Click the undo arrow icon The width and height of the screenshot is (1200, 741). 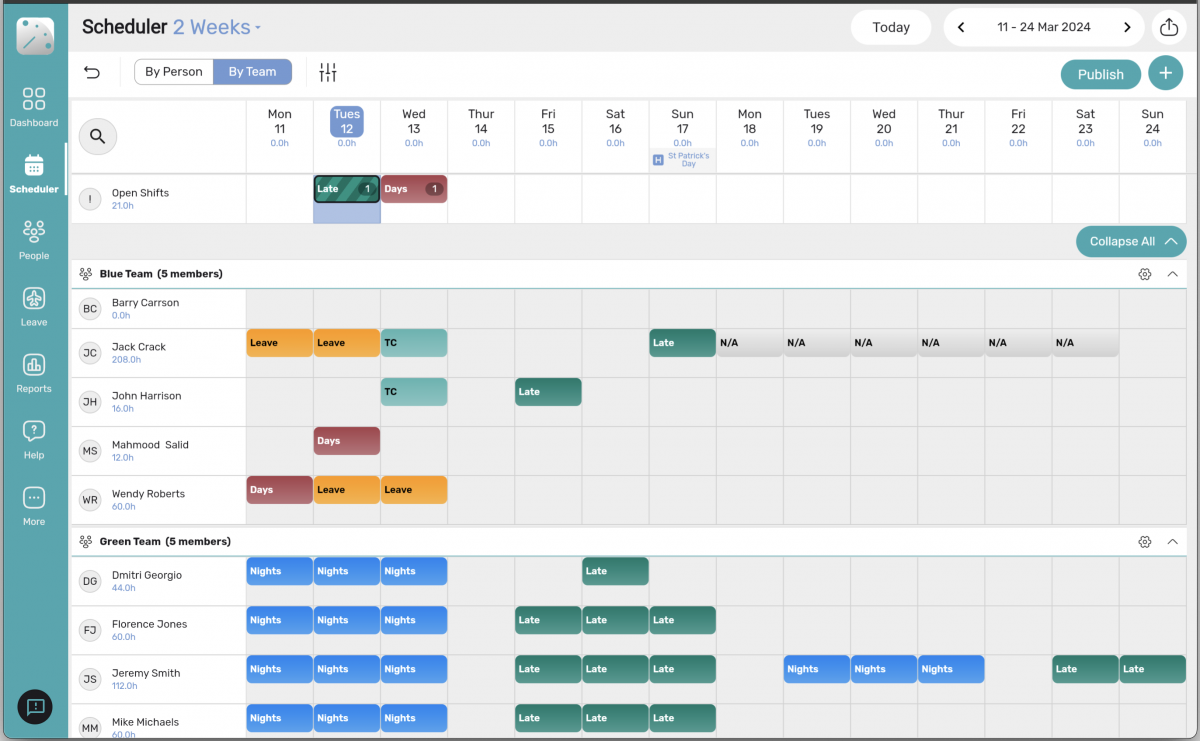pos(92,72)
